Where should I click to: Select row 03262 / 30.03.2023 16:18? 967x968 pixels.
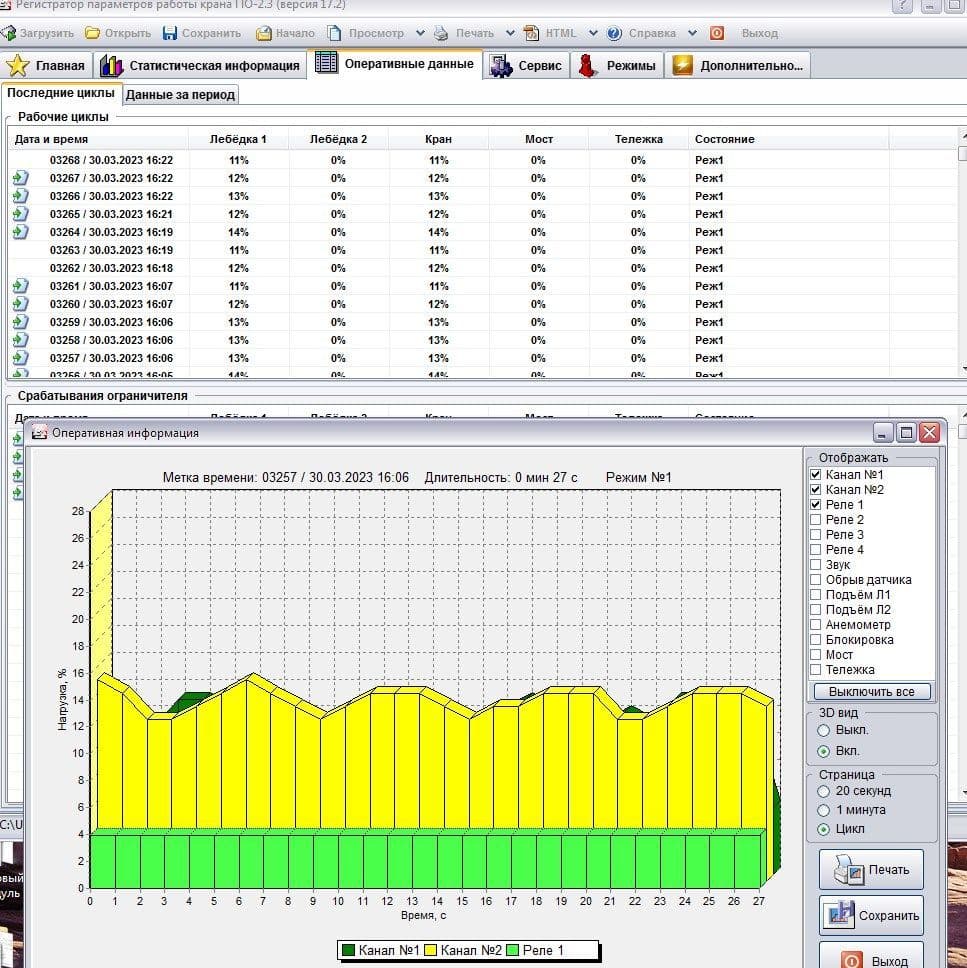(482, 269)
